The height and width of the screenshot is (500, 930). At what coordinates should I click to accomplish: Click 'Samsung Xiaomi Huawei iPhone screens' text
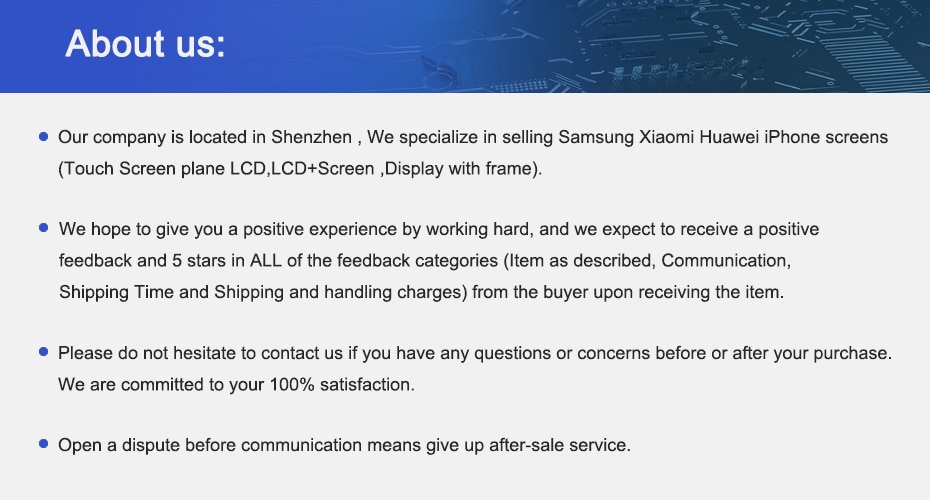tap(723, 137)
